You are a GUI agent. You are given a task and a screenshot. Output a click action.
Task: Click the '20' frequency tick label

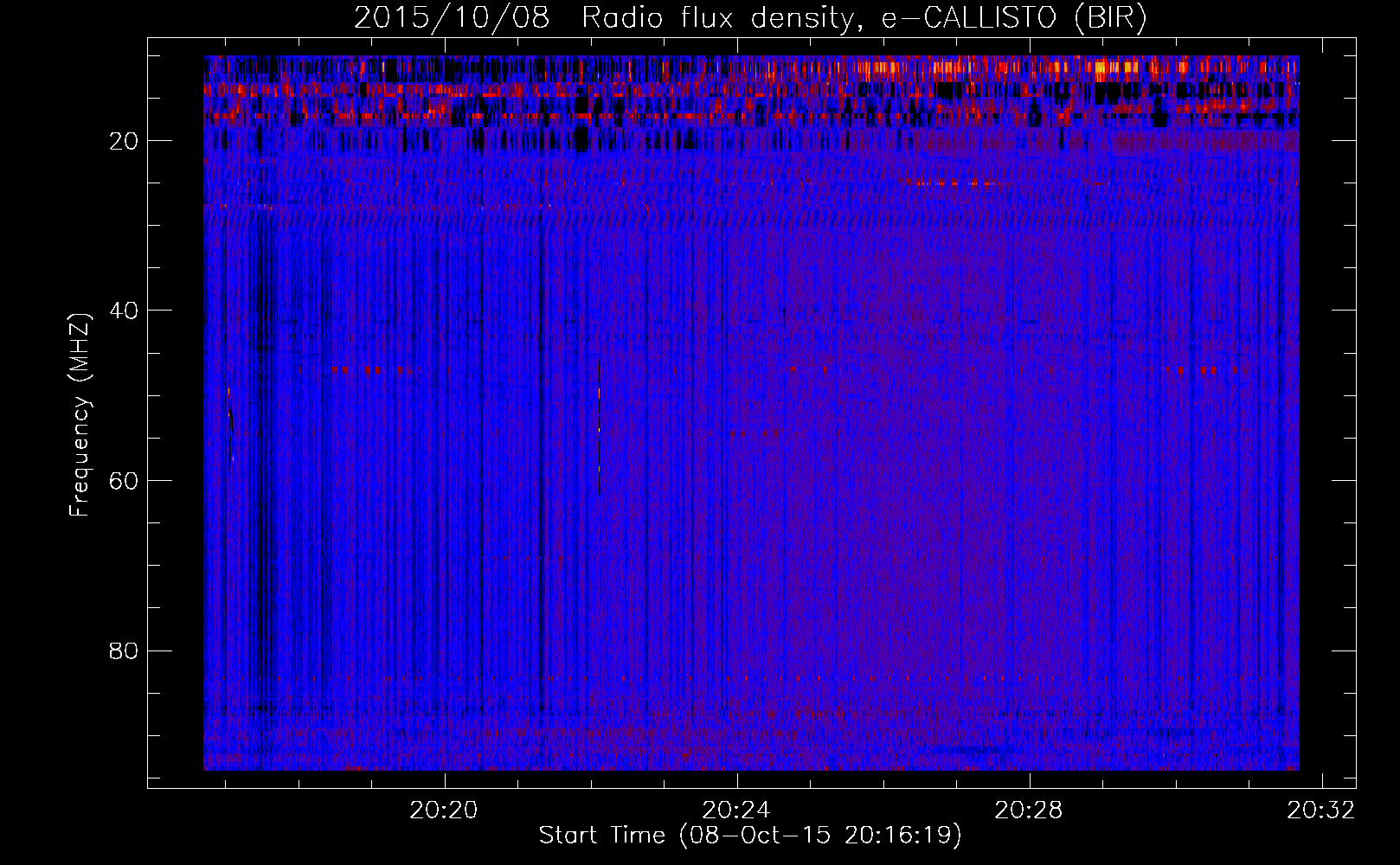click(125, 141)
